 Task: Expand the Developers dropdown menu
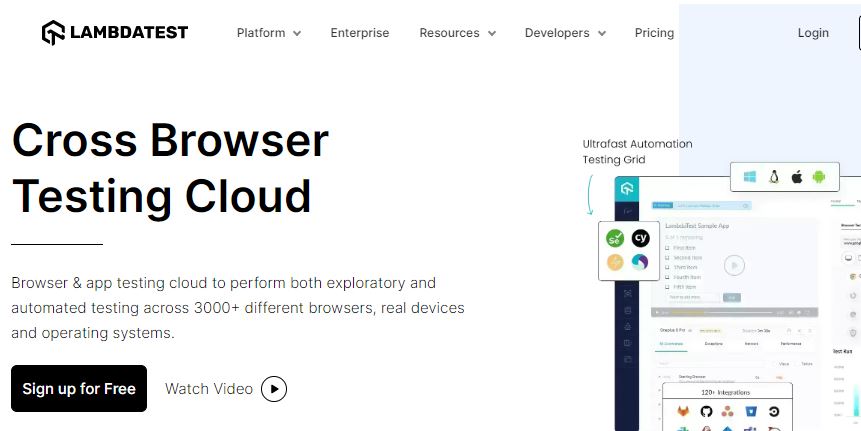click(x=565, y=33)
